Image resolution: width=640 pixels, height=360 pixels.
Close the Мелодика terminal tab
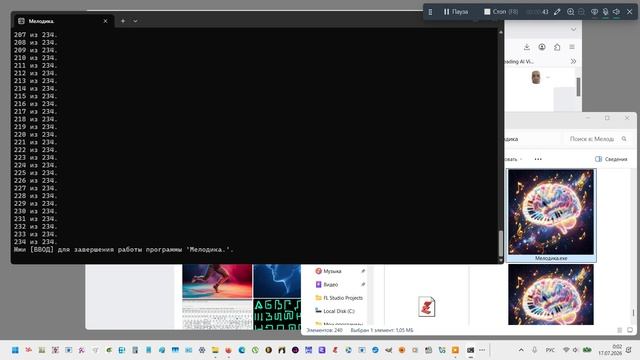105,21
